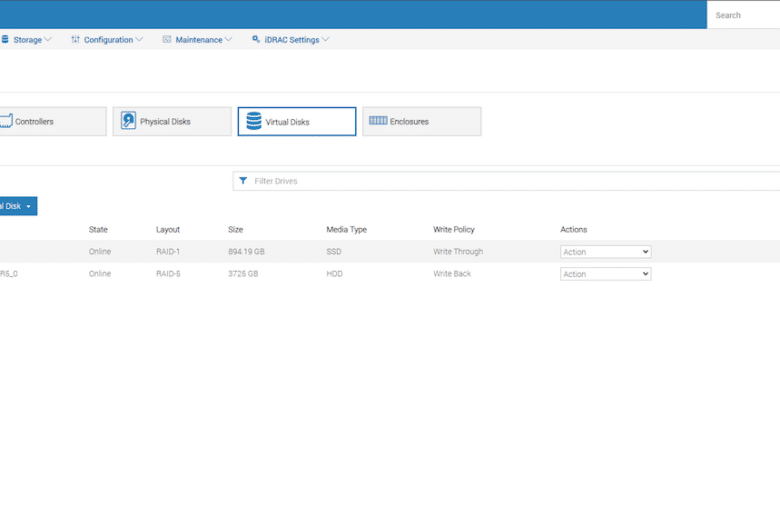
Task: Click the Actions column header
Action: tap(574, 229)
